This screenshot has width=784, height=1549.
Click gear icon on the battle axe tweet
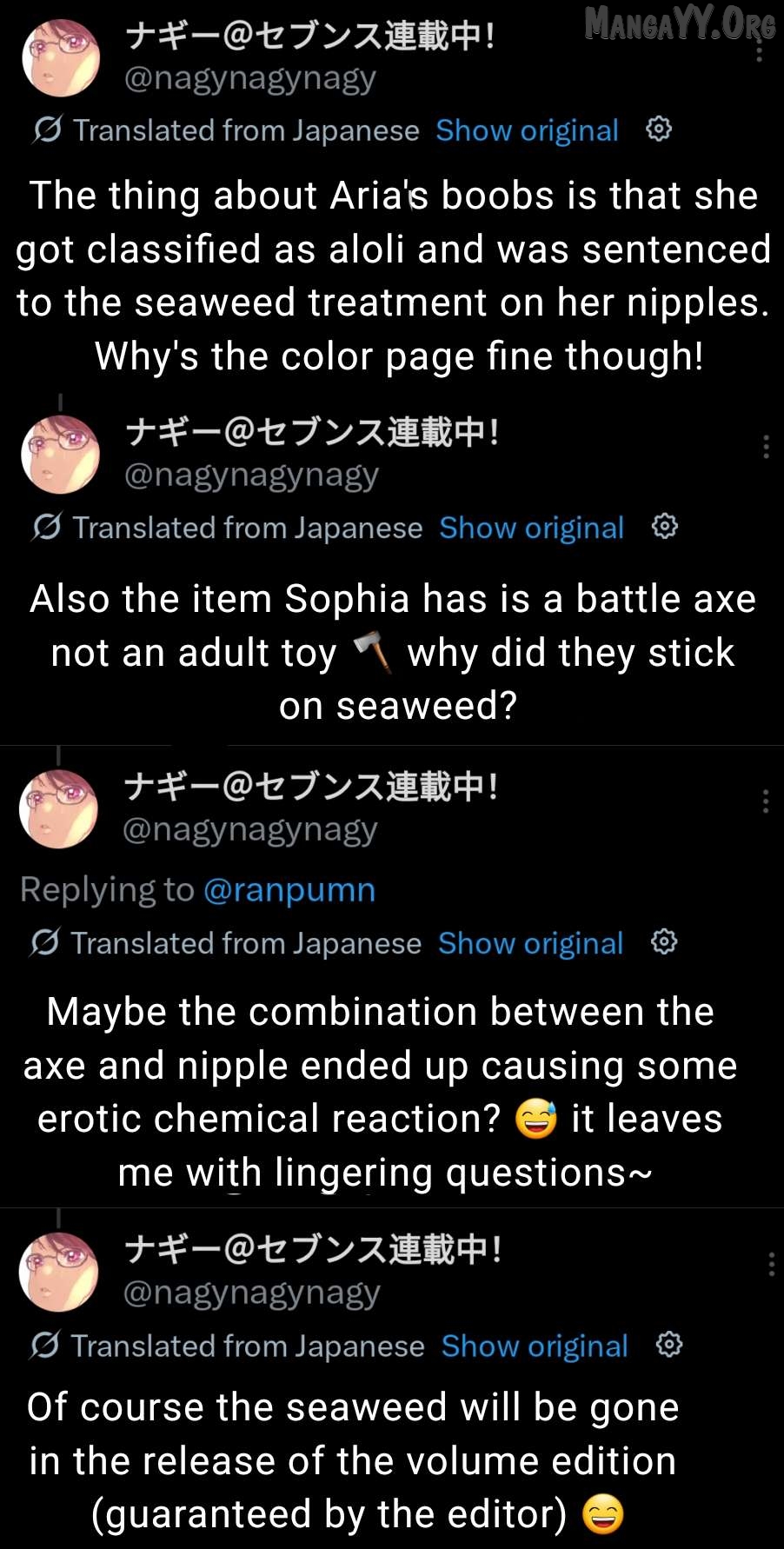click(x=664, y=527)
